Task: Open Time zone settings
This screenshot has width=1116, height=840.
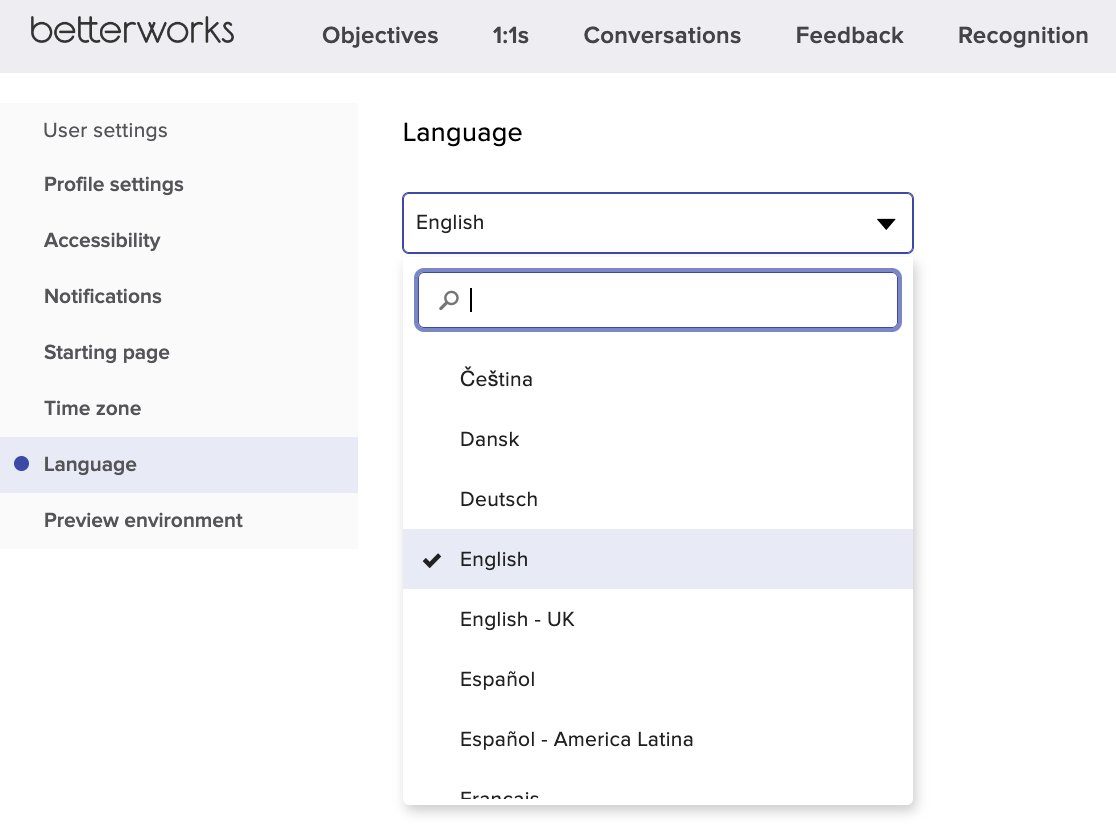Action: point(92,408)
